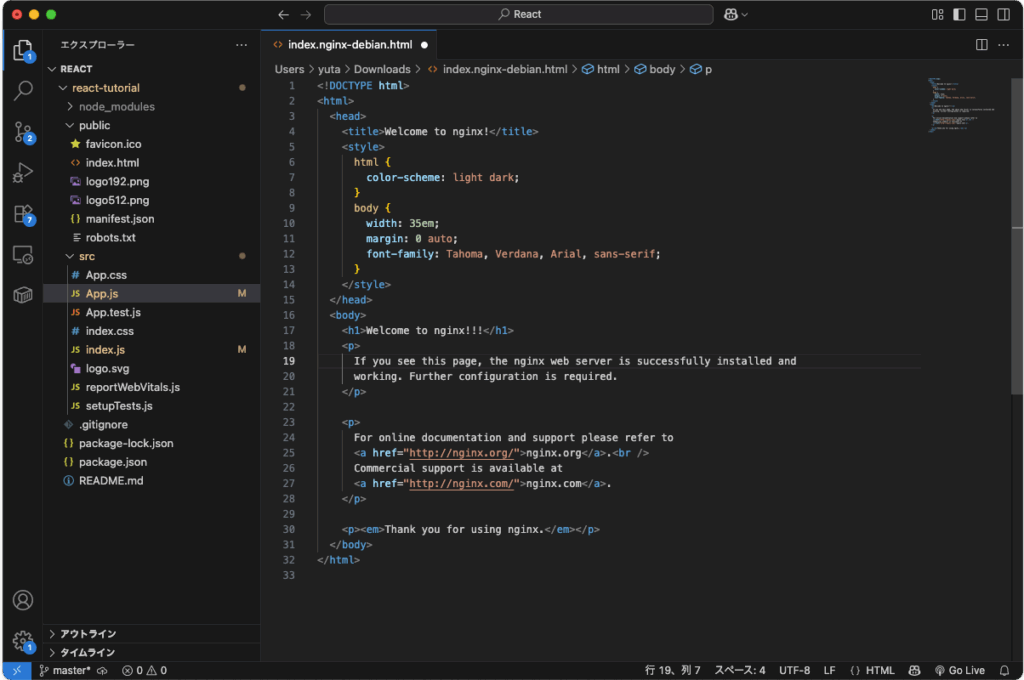Click the Users breadcrumb
The image size is (1024, 680).
(x=289, y=69)
